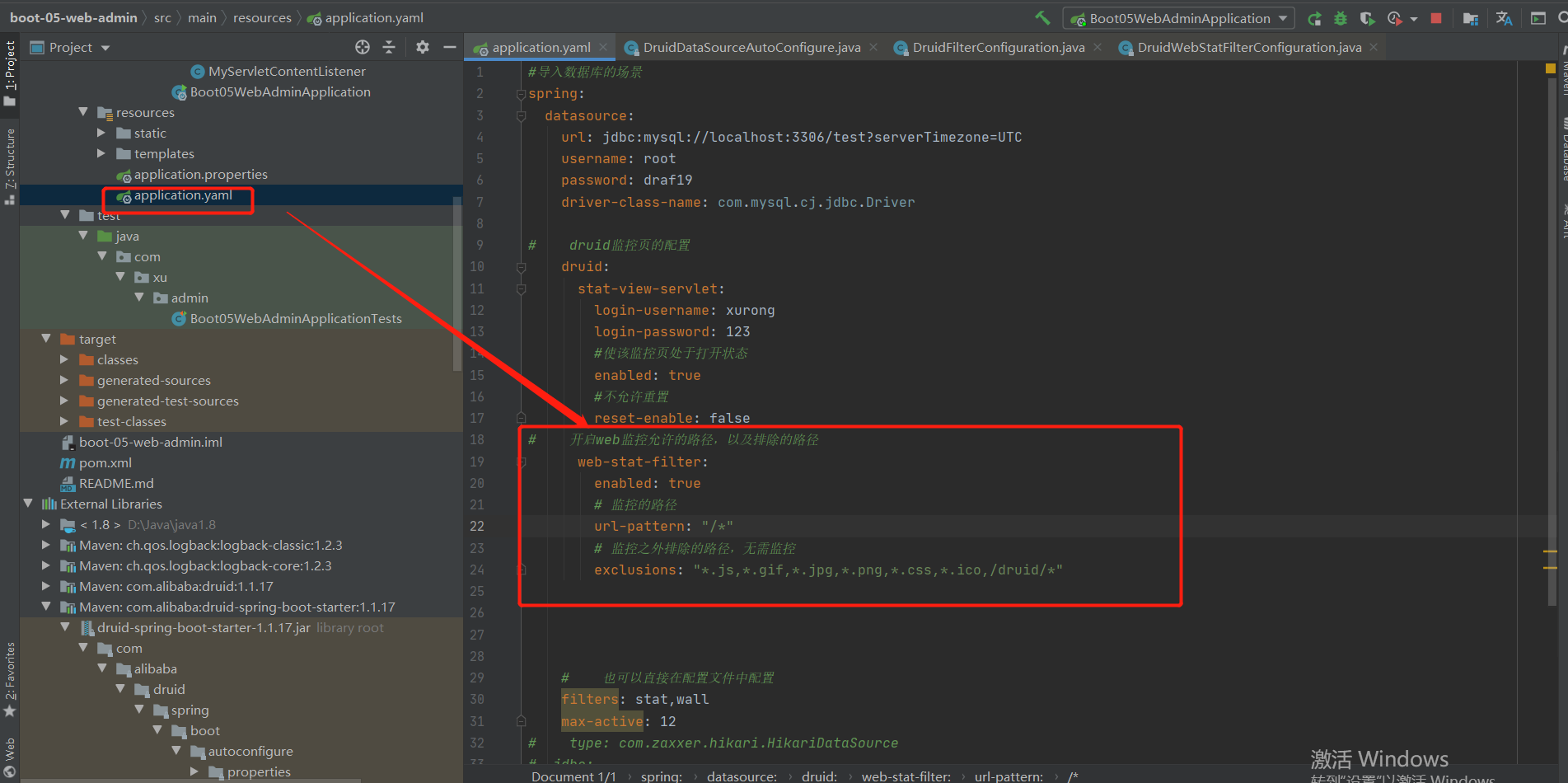Screen dimensions: 1568x783
Task: Switch to DruidWebStatFilterConfiguration.java tab
Action: [1249, 48]
